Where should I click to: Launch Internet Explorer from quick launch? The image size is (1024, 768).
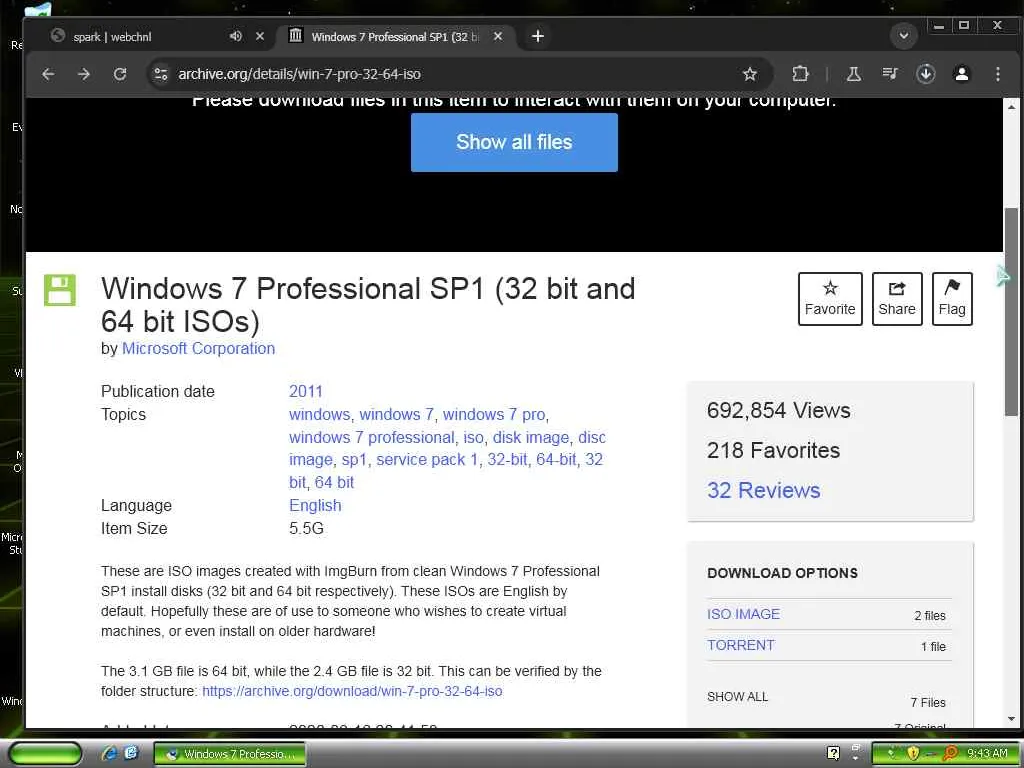(x=109, y=754)
